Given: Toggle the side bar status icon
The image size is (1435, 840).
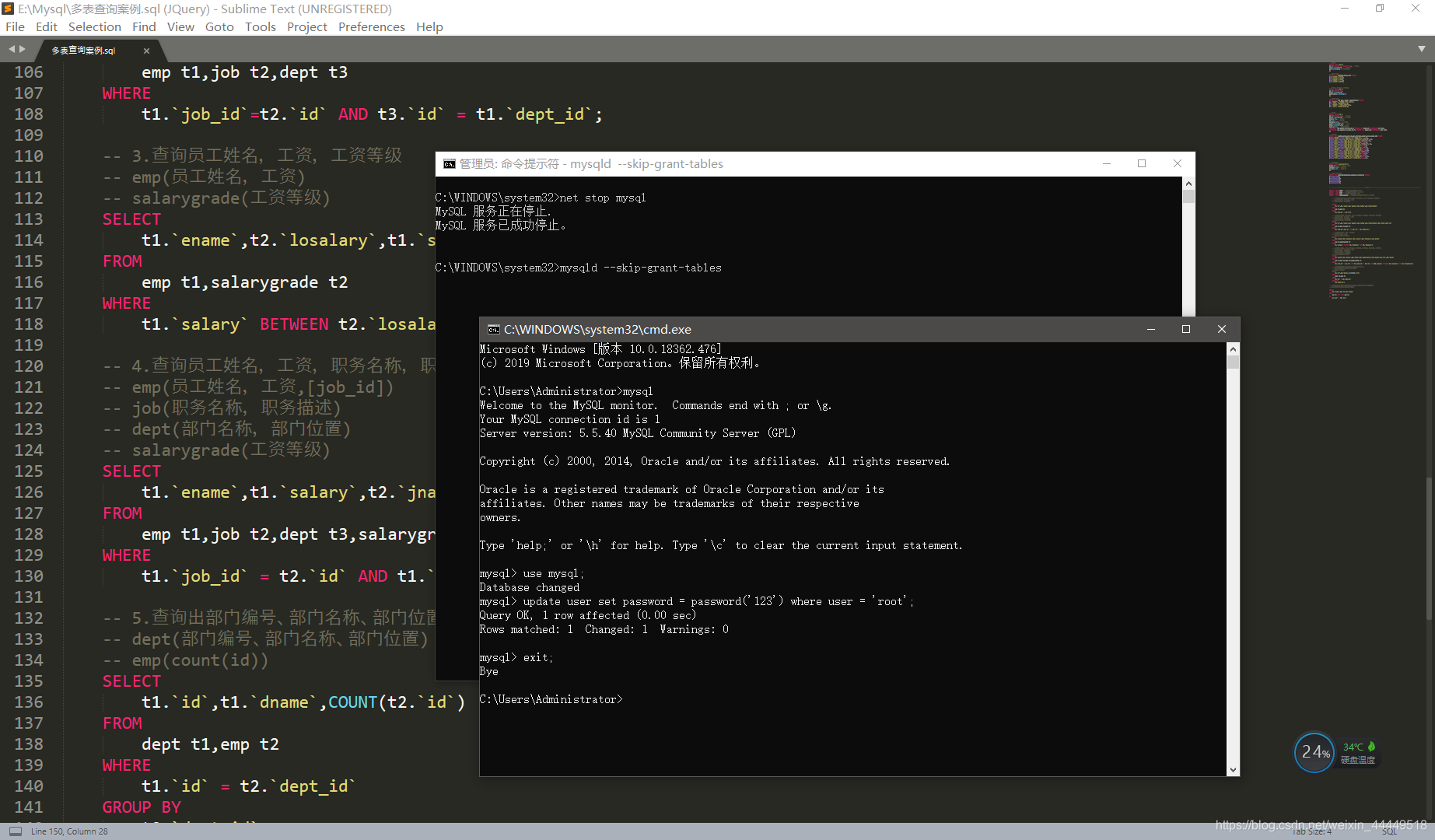Looking at the screenshot, I should coord(16,831).
